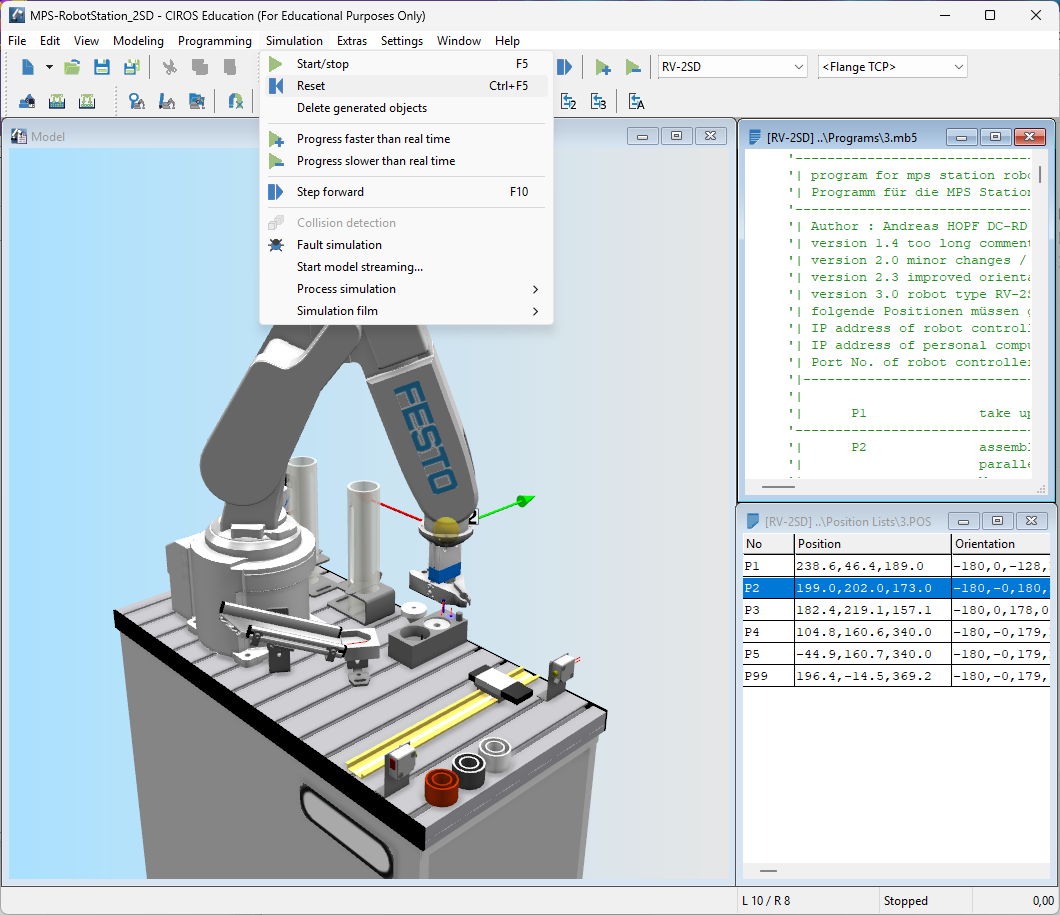Click the slower than real time toolbar icon
Viewport: 1060px width, 915px height.
pyautogui.click(x=633, y=67)
